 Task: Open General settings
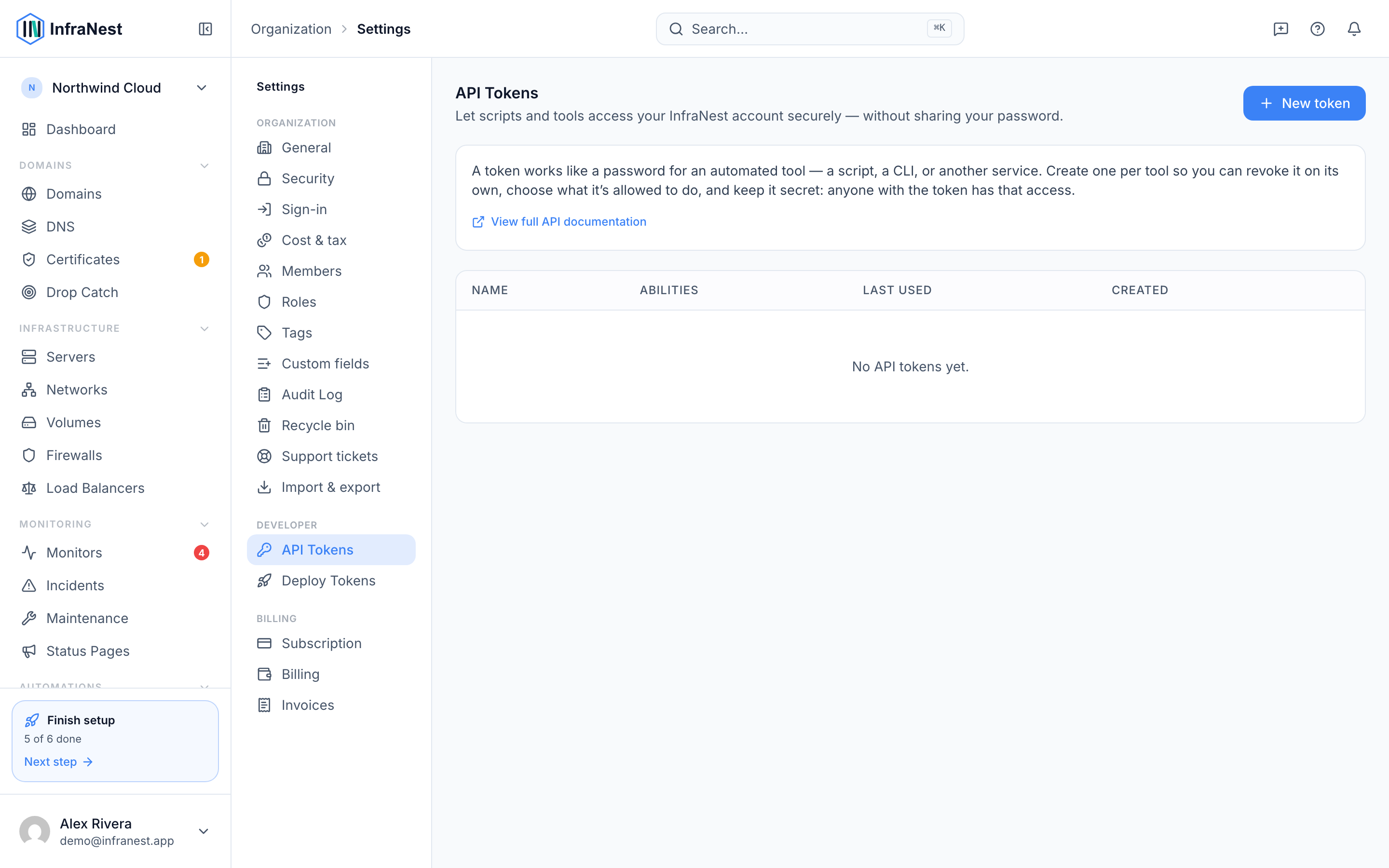[331, 148]
